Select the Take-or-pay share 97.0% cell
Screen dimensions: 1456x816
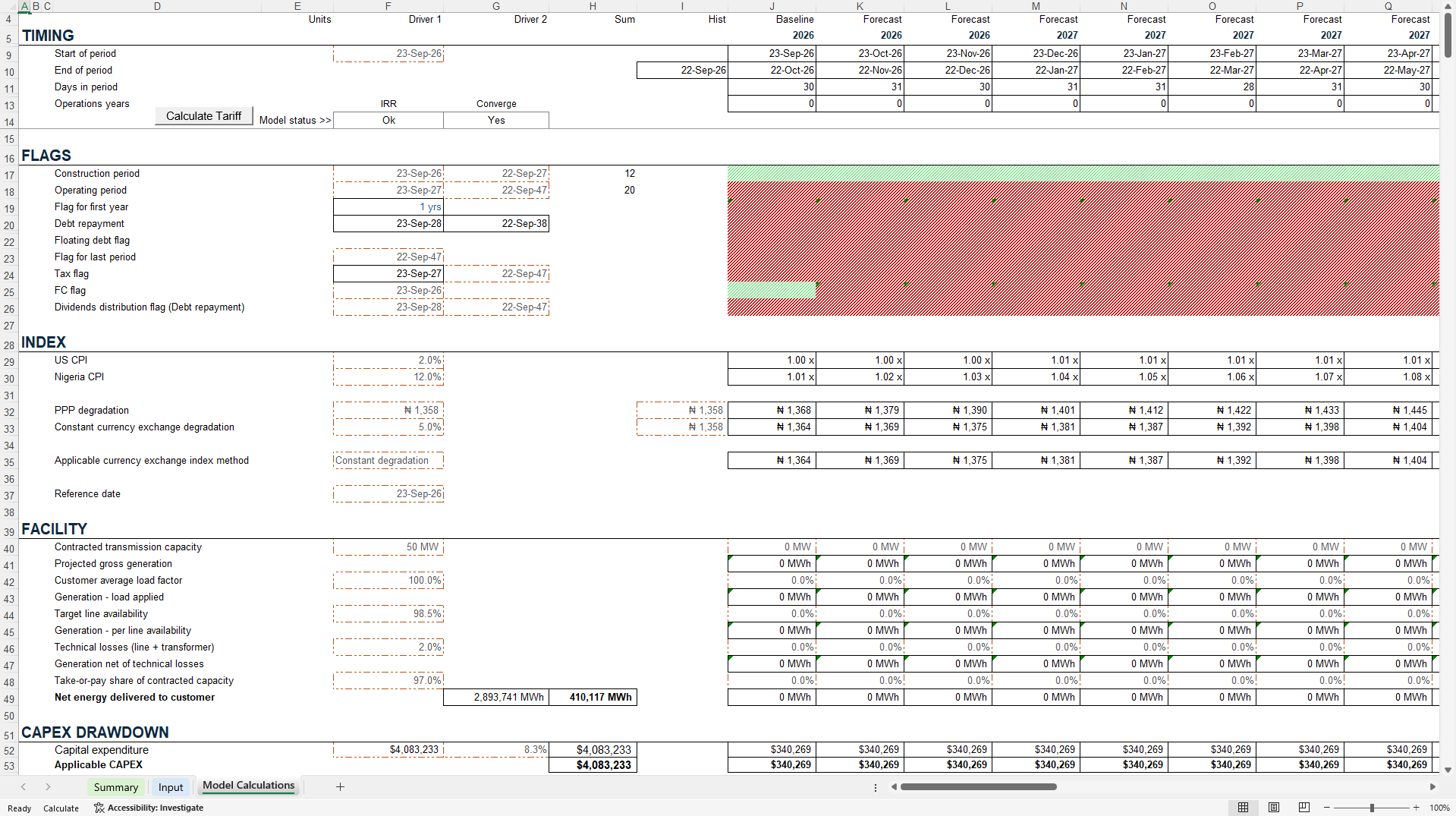tap(388, 681)
